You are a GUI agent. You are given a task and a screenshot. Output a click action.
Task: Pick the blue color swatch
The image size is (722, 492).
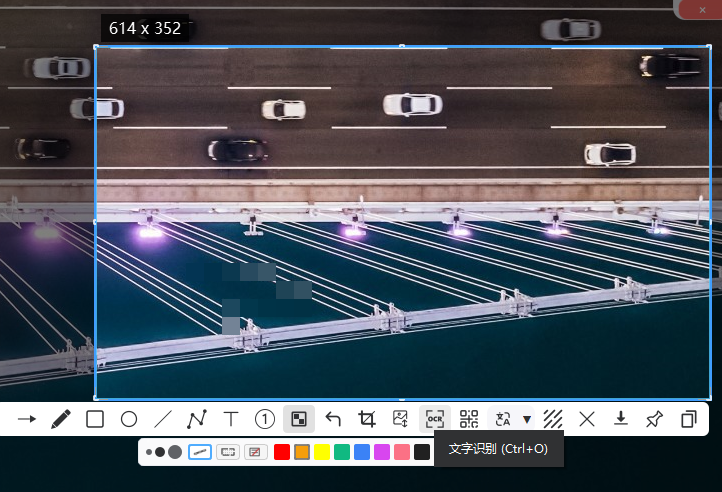point(362,452)
